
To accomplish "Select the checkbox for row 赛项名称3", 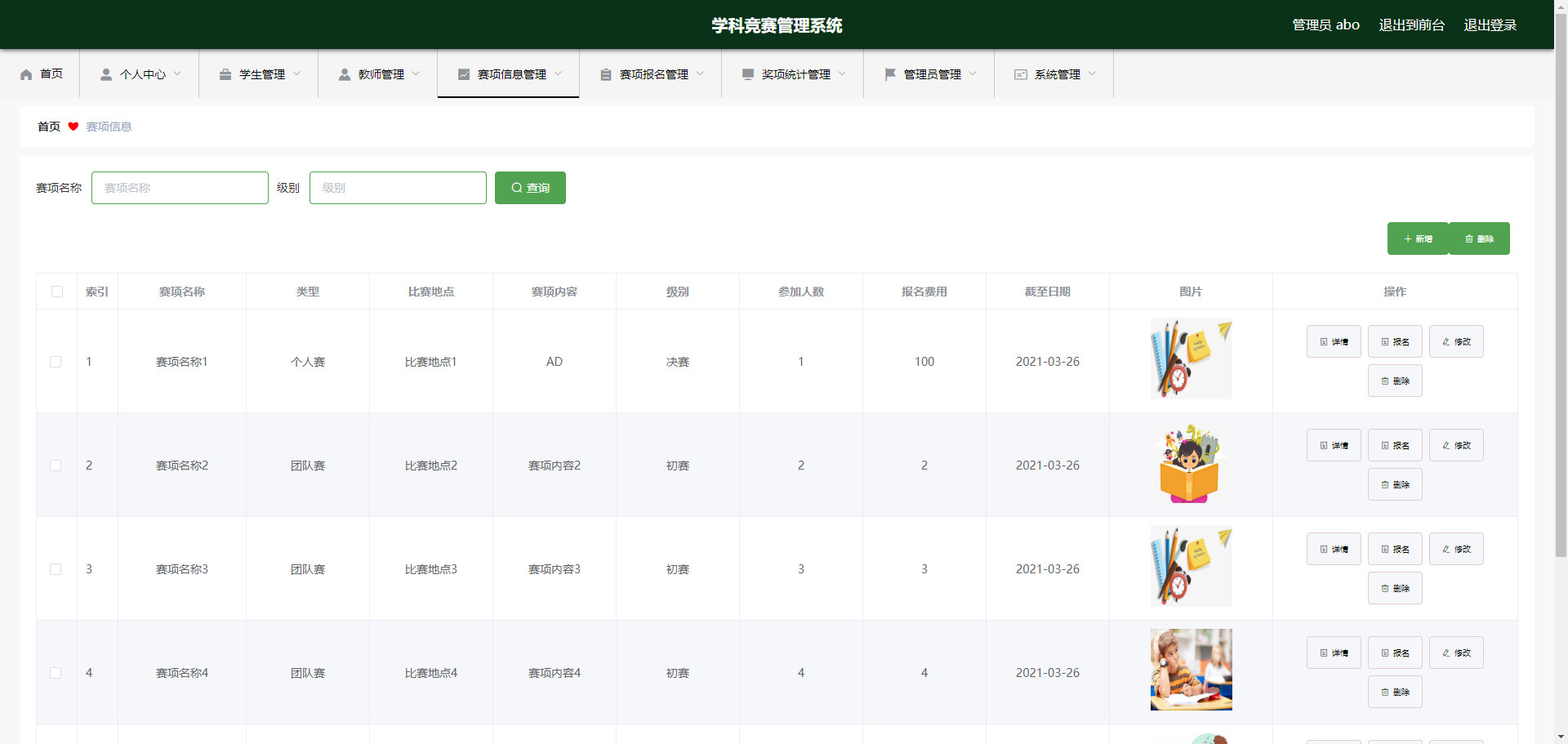I will click(x=56, y=569).
